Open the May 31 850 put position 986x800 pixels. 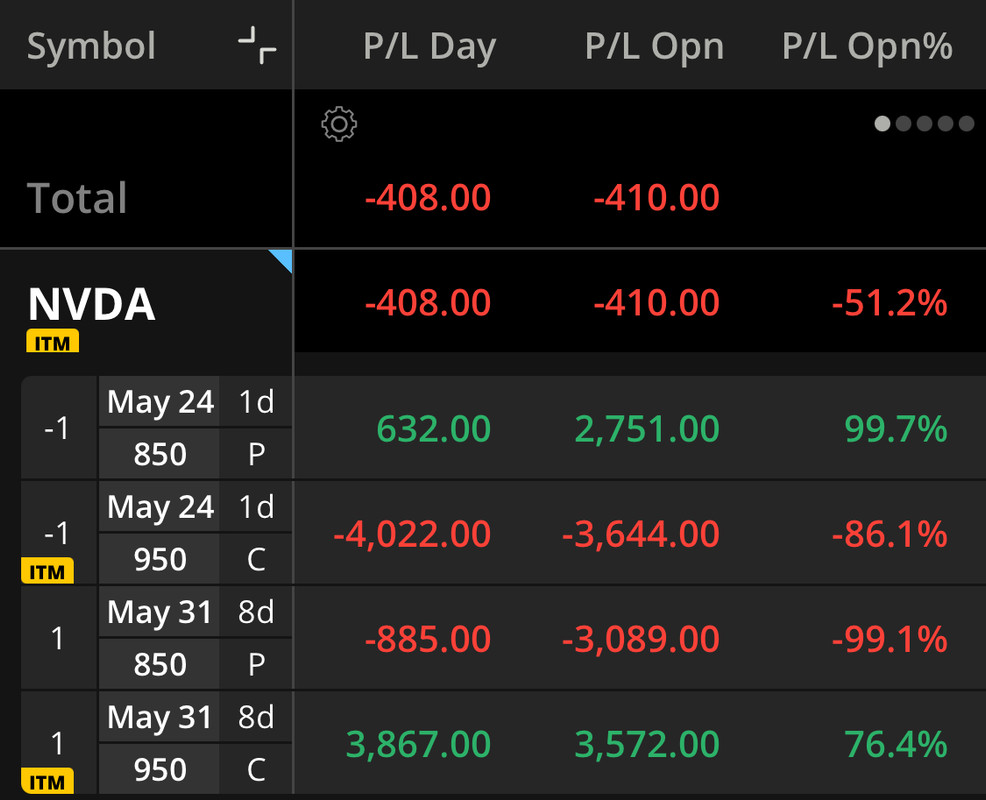[160, 638]
